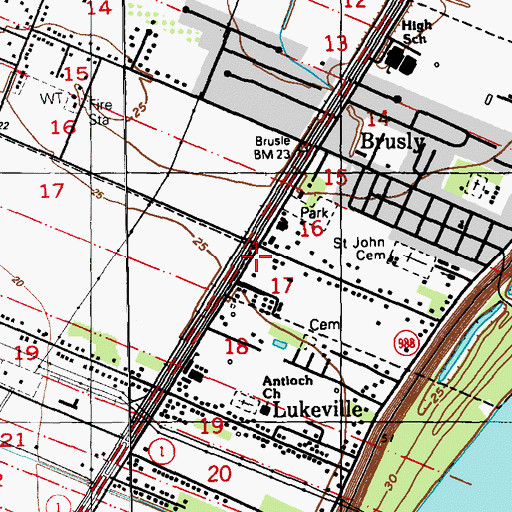Click the black high school building symbols
The height and width of the screenshot is (512, 512).
[401, 60]
